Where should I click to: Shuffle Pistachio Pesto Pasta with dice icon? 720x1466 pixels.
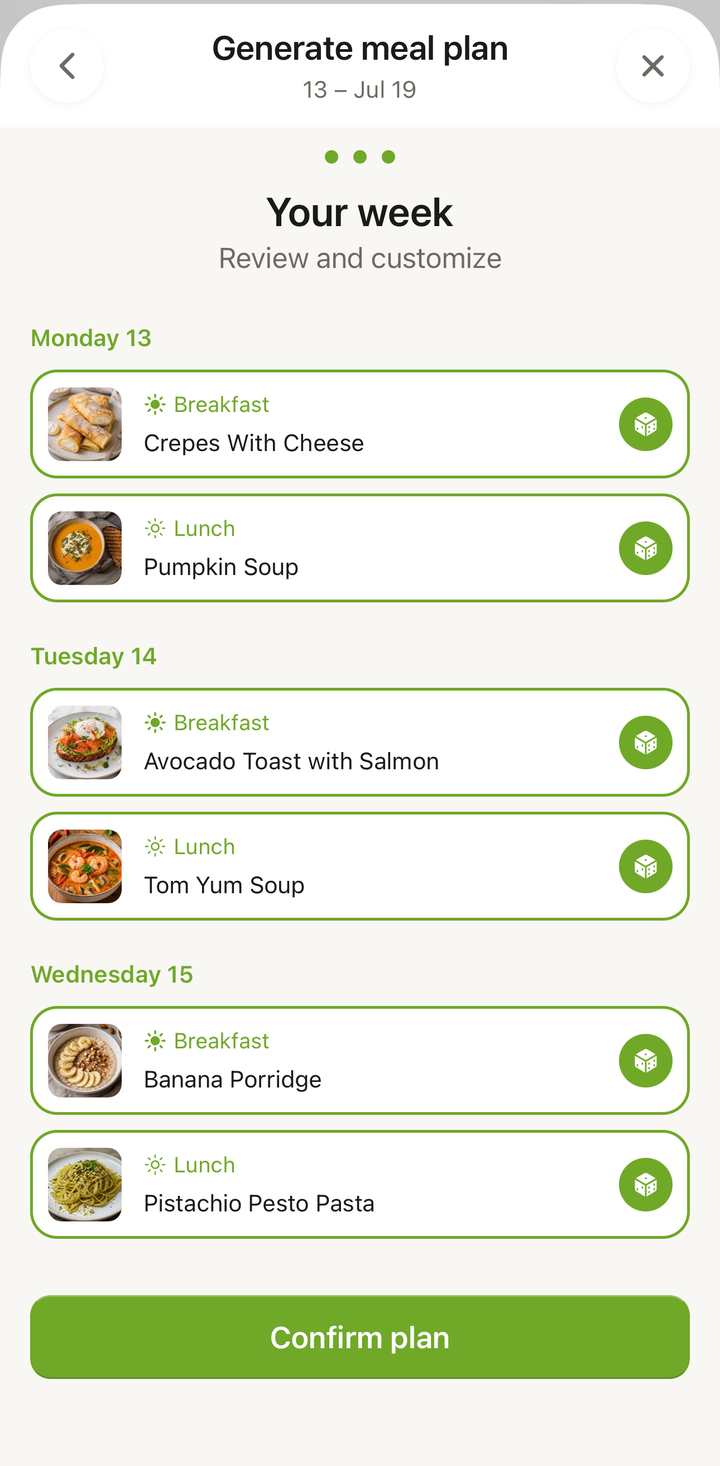coord(645,1184)
